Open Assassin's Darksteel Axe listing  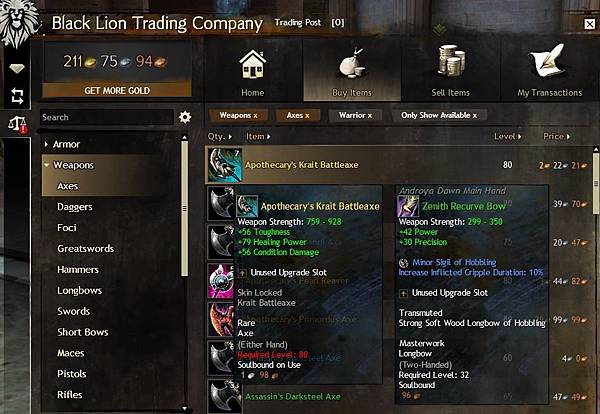293,396
